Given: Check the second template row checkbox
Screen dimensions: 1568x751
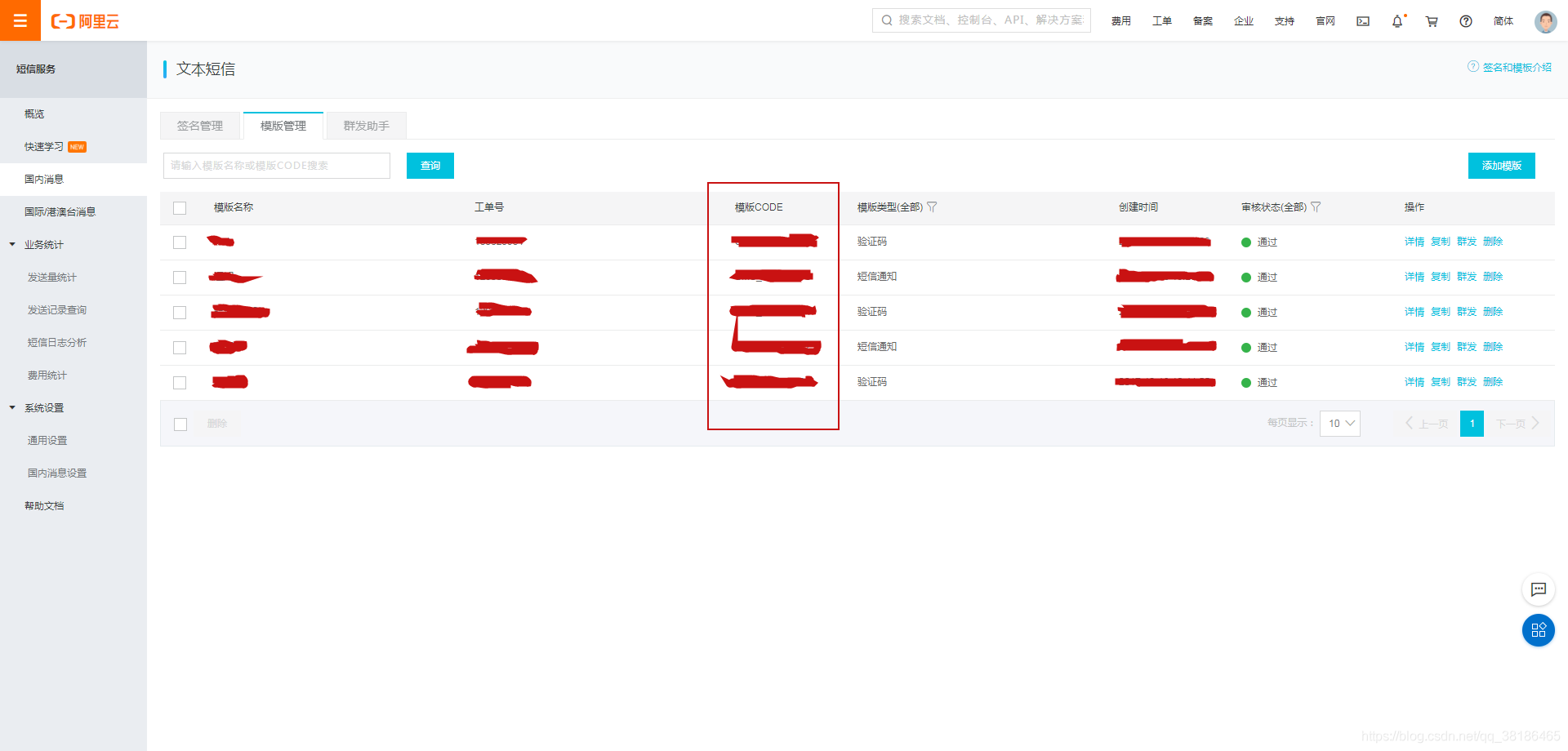Looking at the screenshot, I should coord(180,278).
